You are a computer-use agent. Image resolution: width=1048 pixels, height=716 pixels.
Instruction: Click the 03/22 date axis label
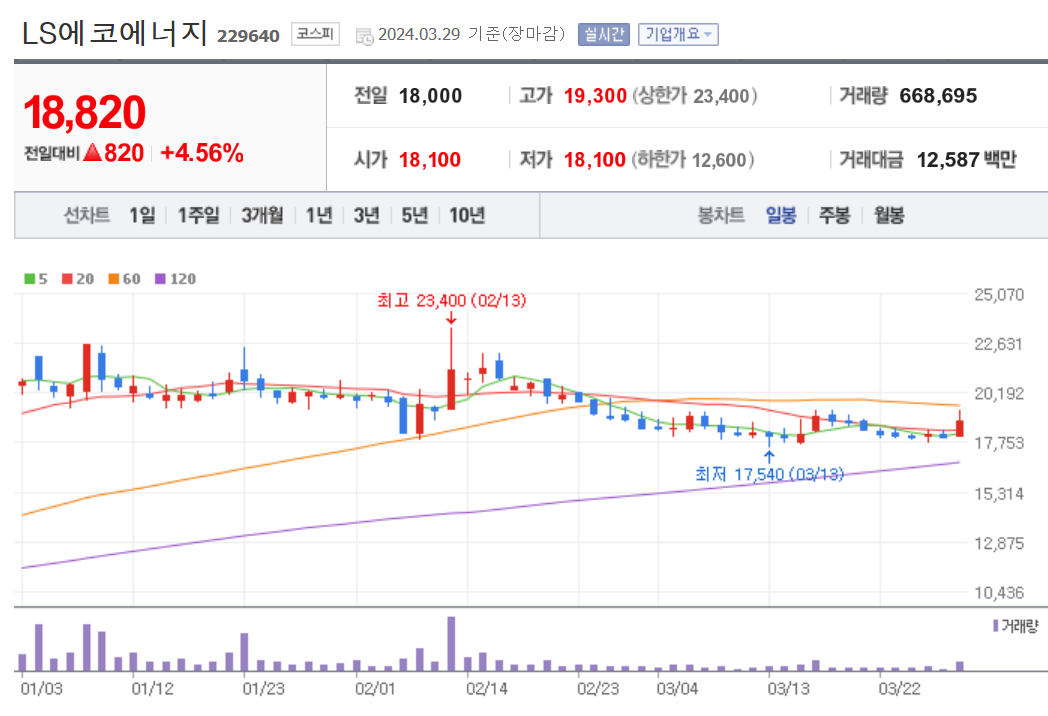tap(899, 689)
